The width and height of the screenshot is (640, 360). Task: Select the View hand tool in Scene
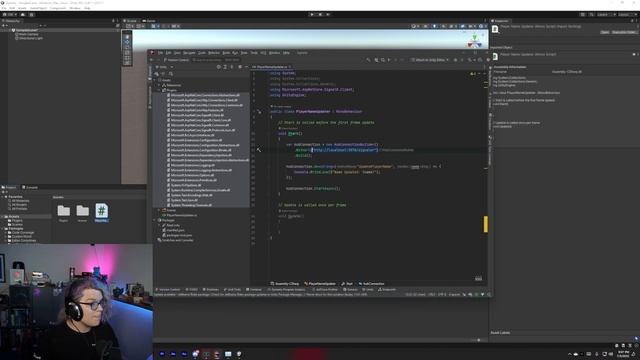(127, 36)
